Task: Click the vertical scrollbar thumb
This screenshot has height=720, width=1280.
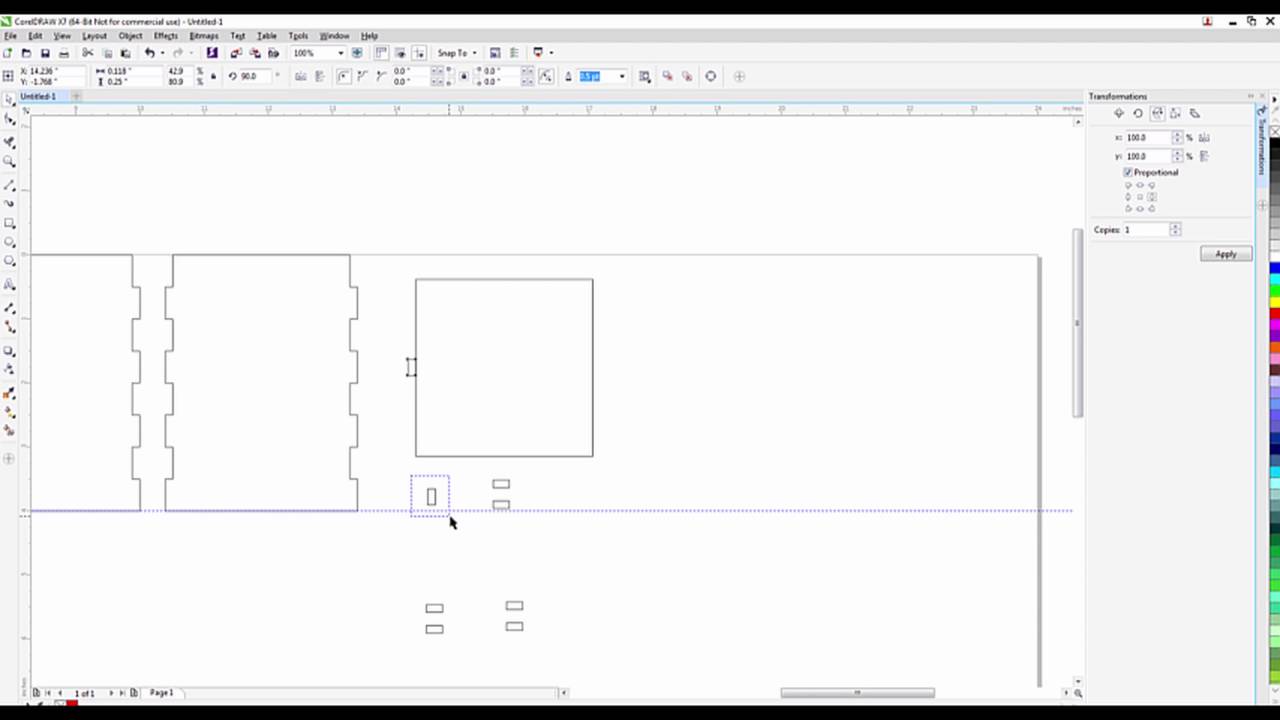Action: click(1077, 323)
